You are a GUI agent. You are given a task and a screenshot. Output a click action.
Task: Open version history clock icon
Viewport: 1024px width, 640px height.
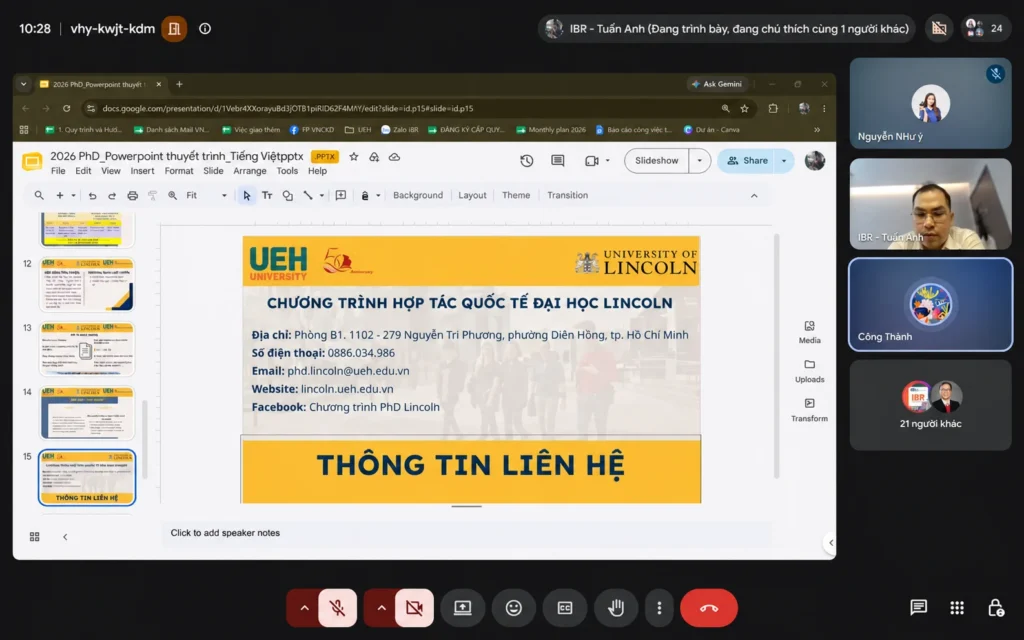526,161
